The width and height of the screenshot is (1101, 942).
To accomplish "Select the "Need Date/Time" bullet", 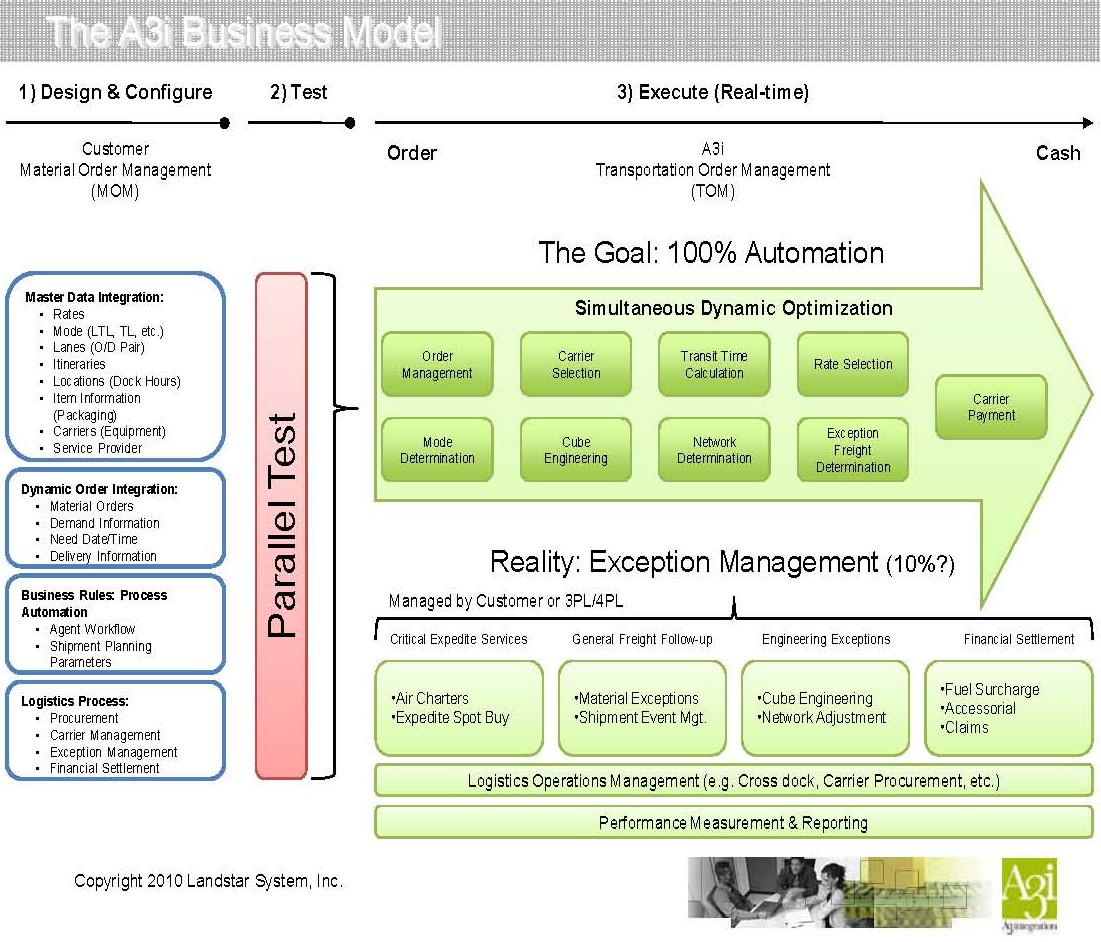I will (x=93, y=539).
